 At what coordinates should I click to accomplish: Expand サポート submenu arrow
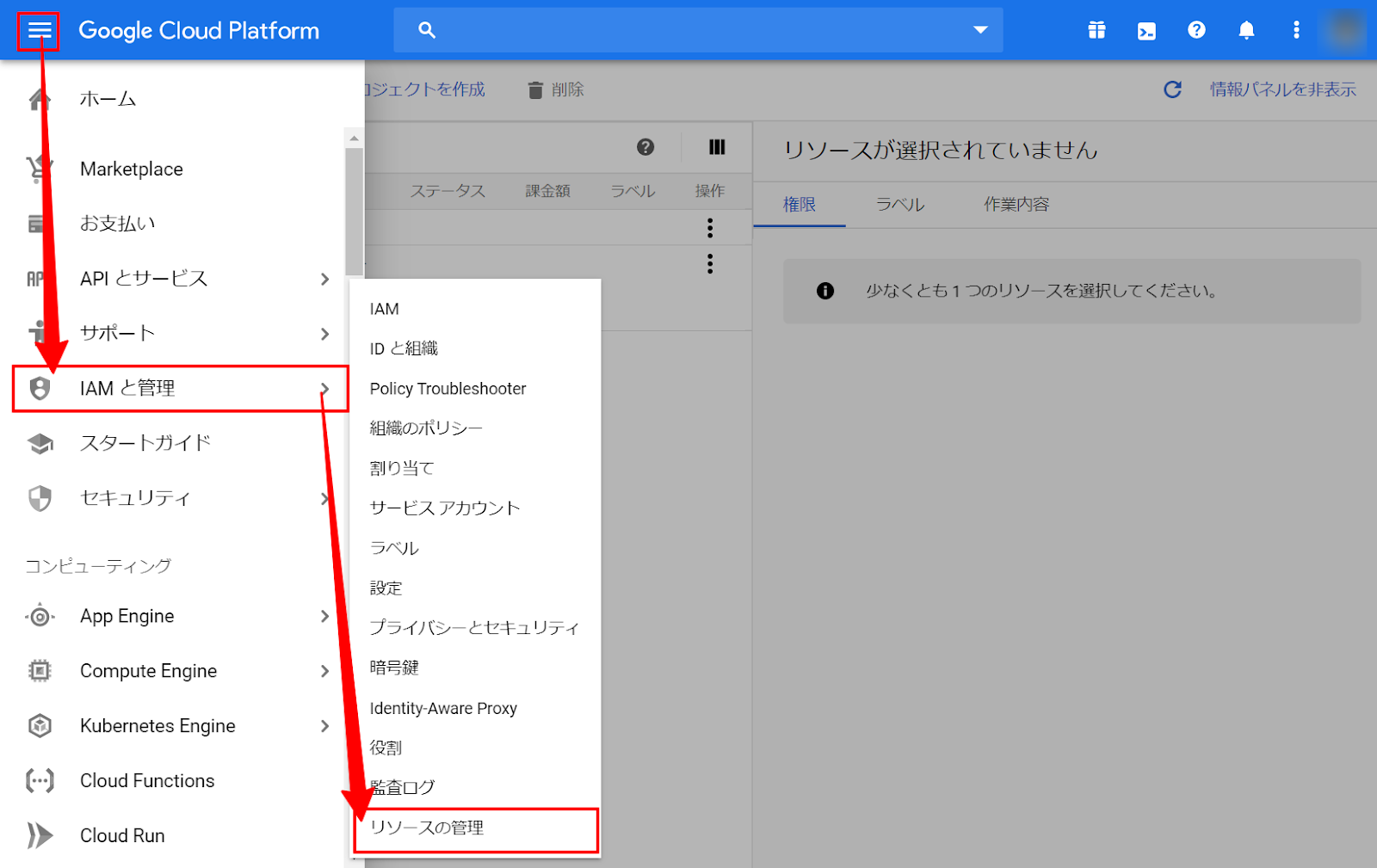[x=324, y=334]
